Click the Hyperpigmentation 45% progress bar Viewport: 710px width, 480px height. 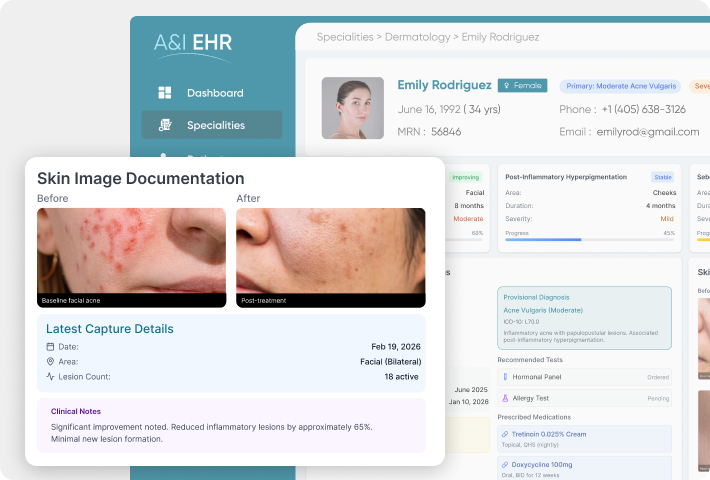pyautogui.click(x=590, y=240)
